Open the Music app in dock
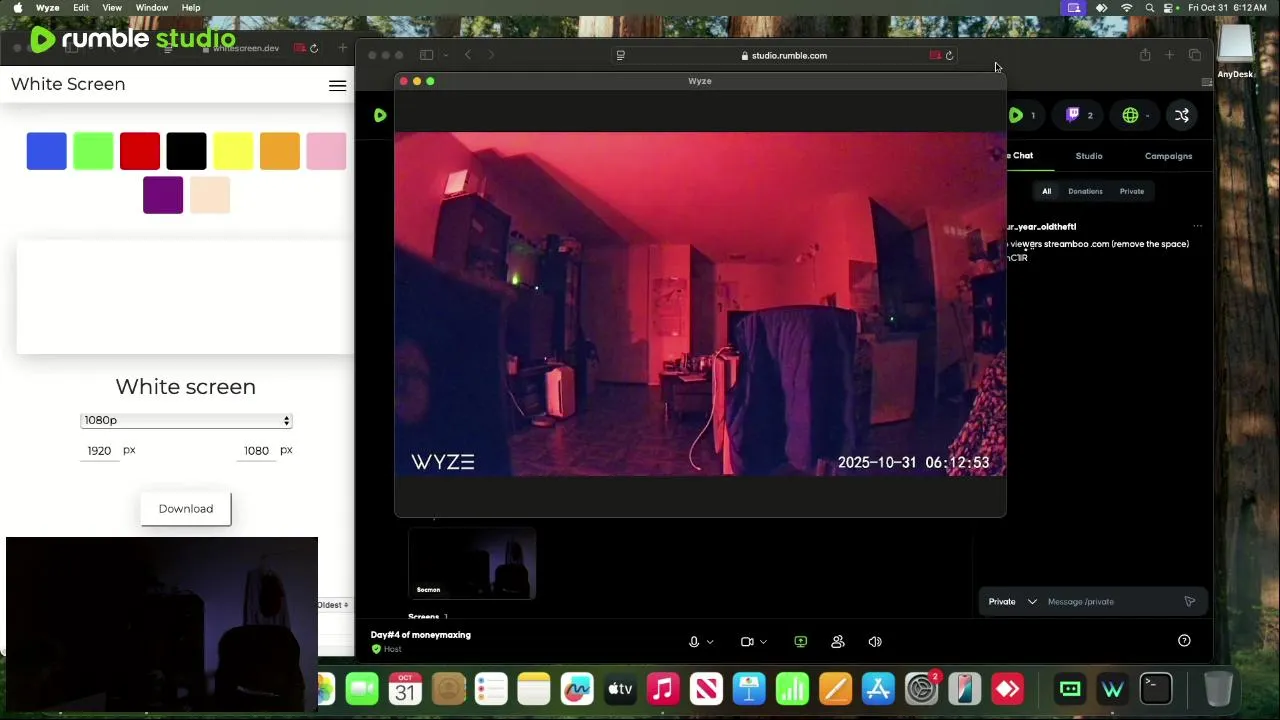The width and height of the screenshot is (1280, 720). click(663, 689)
